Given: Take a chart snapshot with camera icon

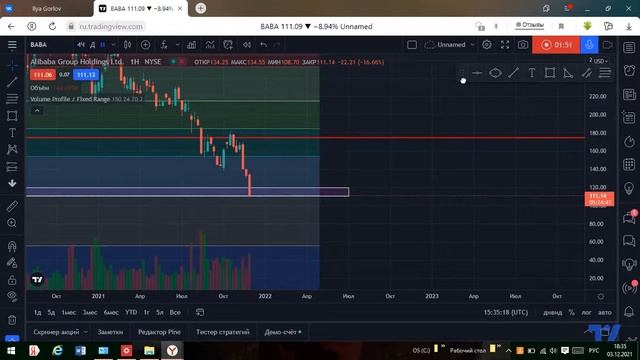Looking at the screenshot, I should [523, 45].
